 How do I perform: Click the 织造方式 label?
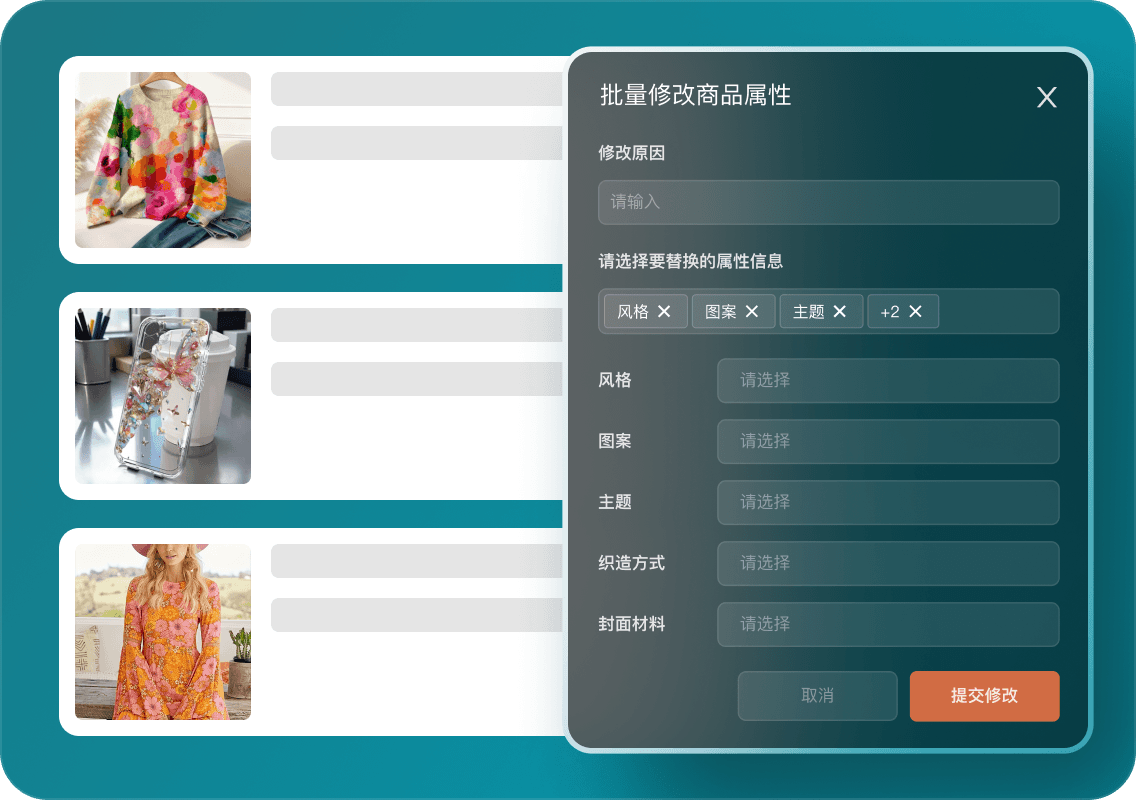(631, 563)
